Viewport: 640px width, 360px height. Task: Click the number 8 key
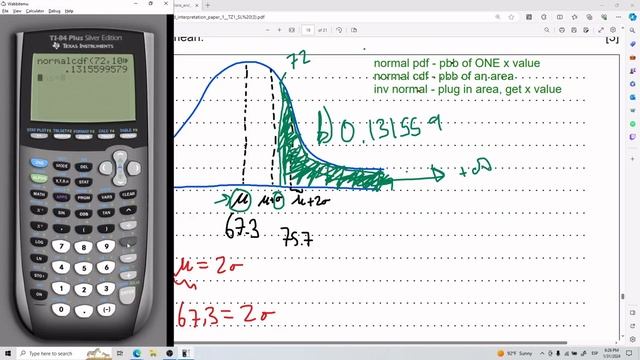(84, 247)
